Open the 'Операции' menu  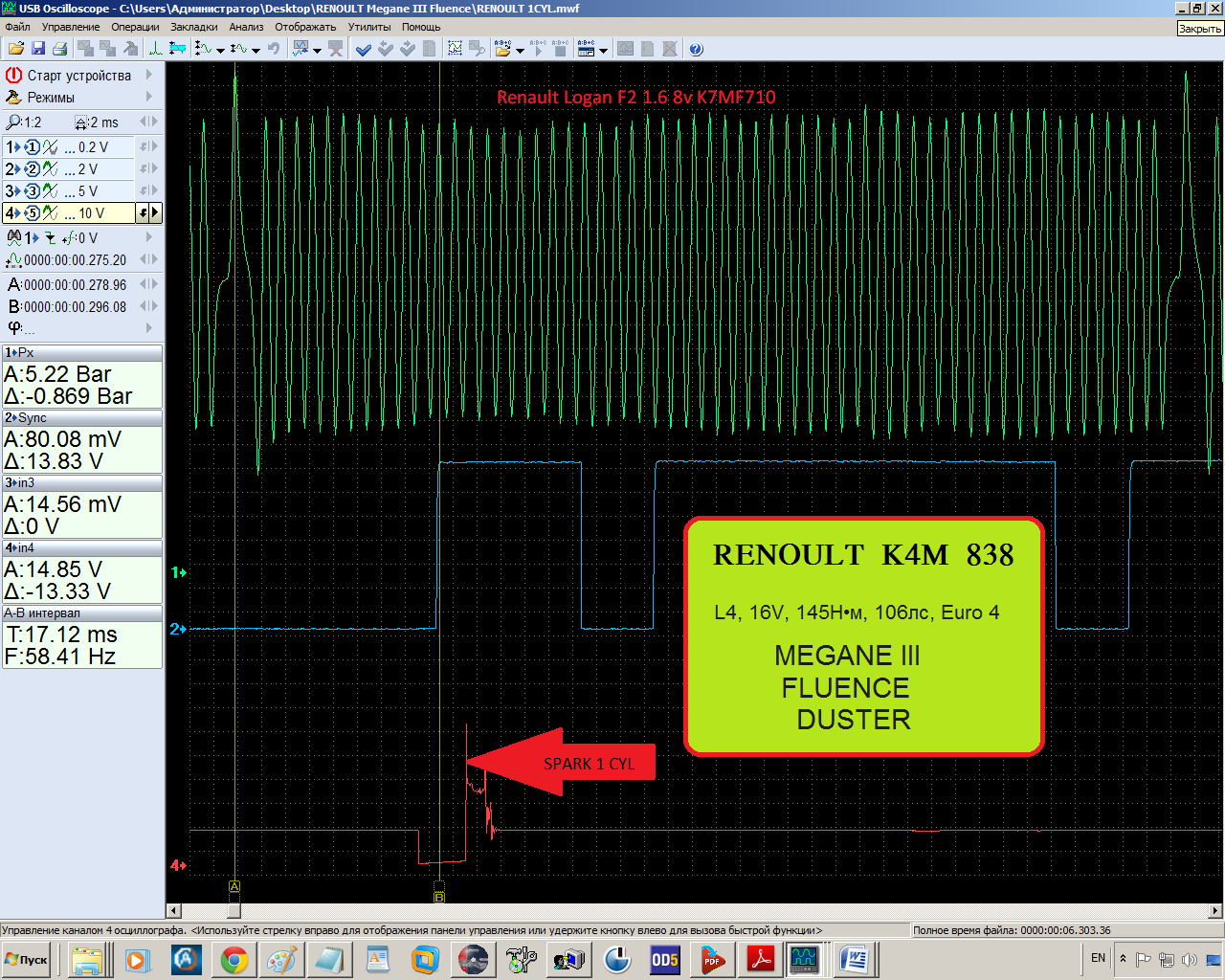coord(135,27)
